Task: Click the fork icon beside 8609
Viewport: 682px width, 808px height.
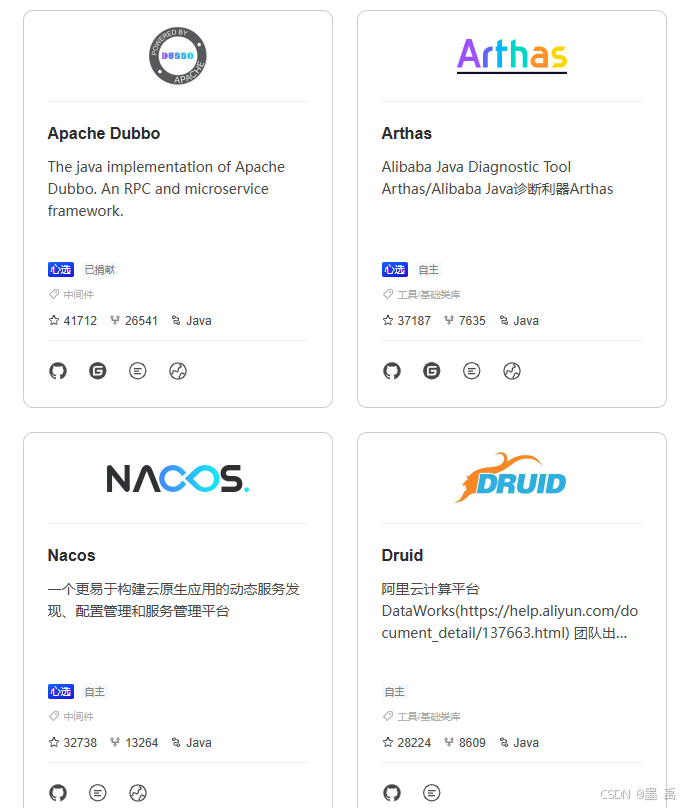Action: (448, 742)
